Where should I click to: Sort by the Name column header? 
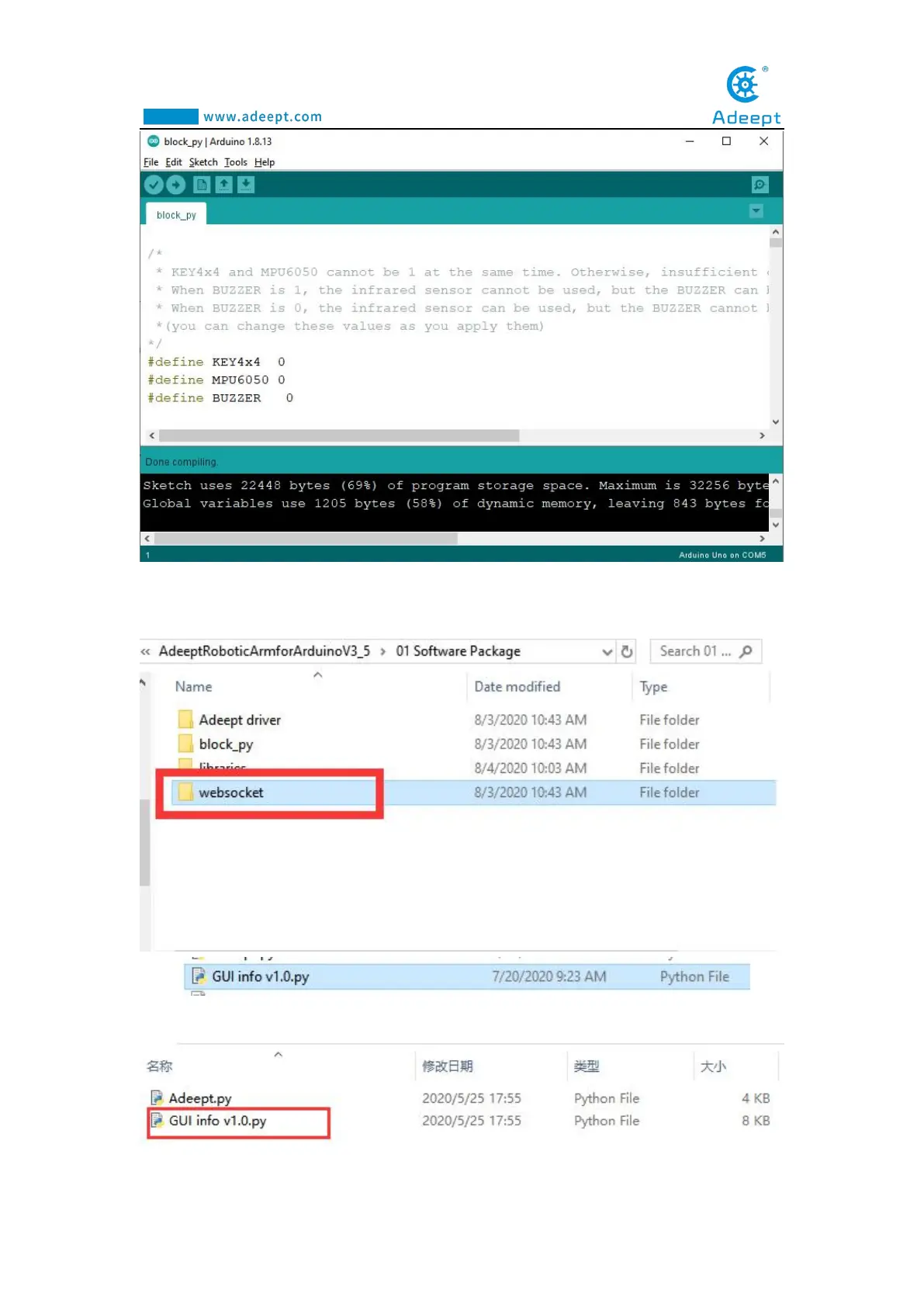click(193, 687)
